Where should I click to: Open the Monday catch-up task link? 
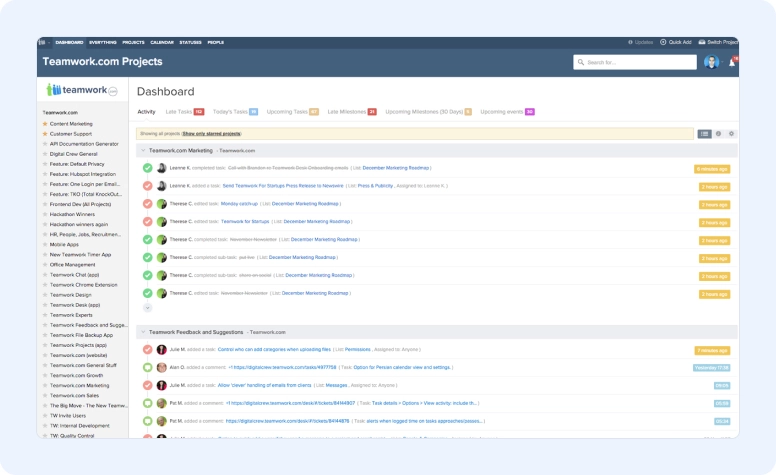point(239,204)
